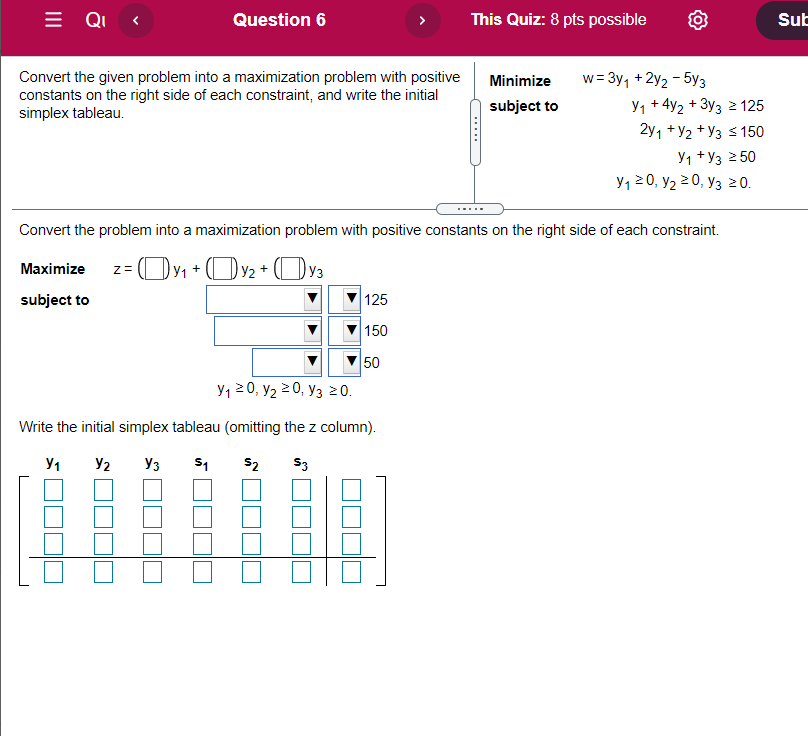Open quiz settings gear icon
Screen dimensions: 808x736
point(698,21)
